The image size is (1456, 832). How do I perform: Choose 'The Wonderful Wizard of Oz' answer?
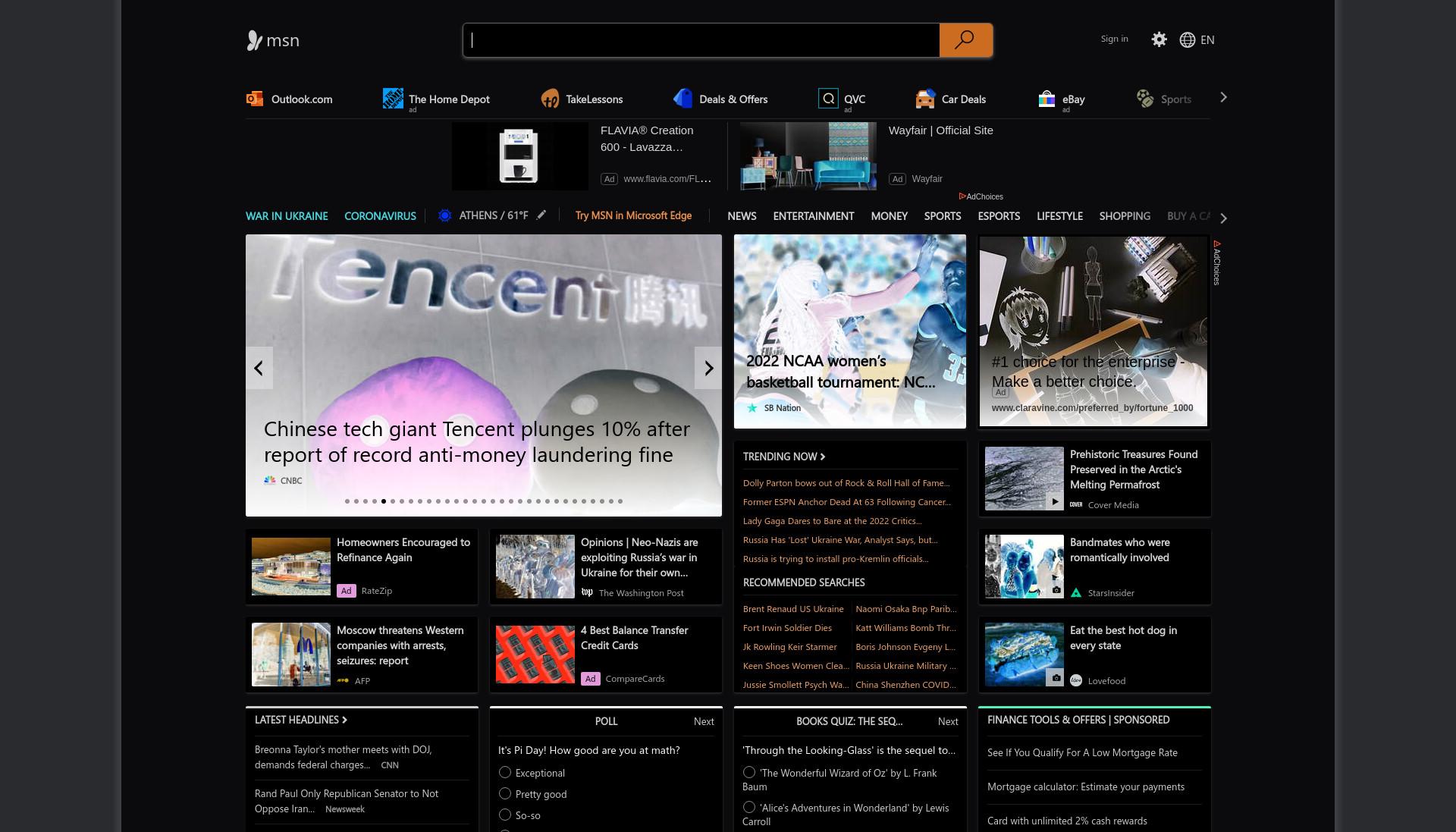(749, 772)
